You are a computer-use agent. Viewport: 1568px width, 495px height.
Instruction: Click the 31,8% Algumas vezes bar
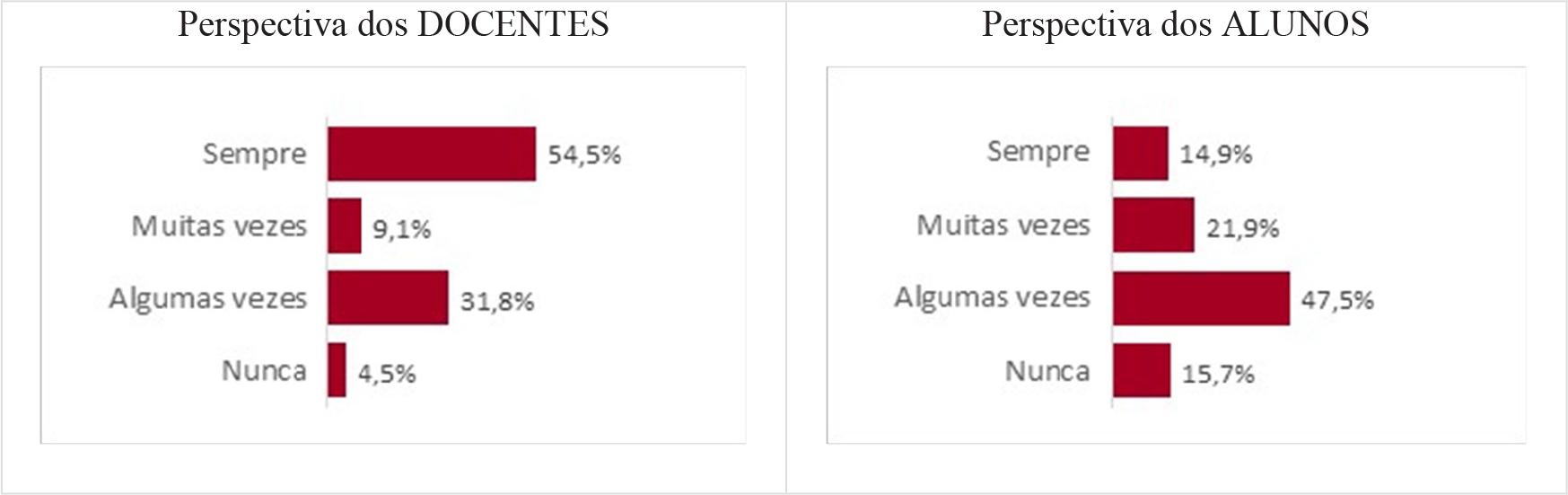click(x=387, y=297)
